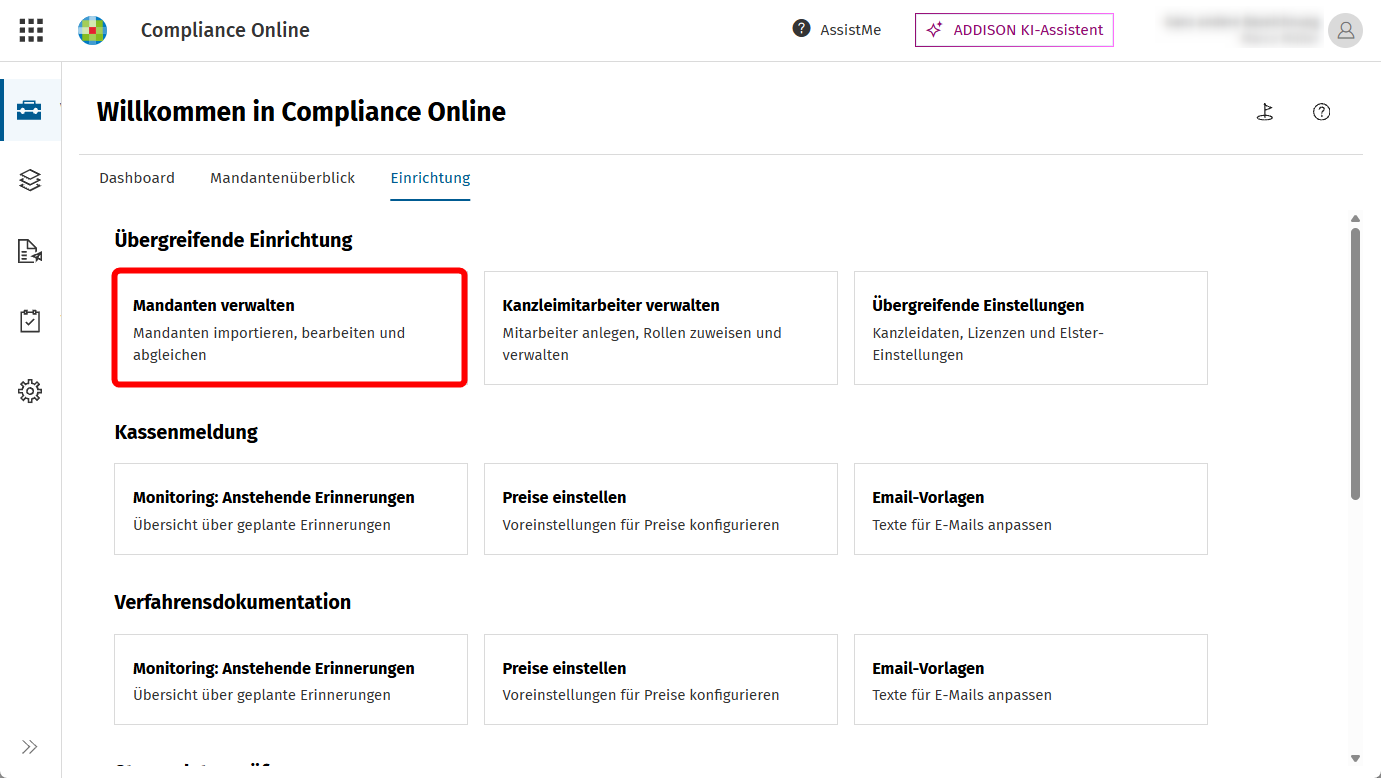Open the Übergreifende Einstellungen card
Screen dimensions: 1381x778
(1031, 328)
